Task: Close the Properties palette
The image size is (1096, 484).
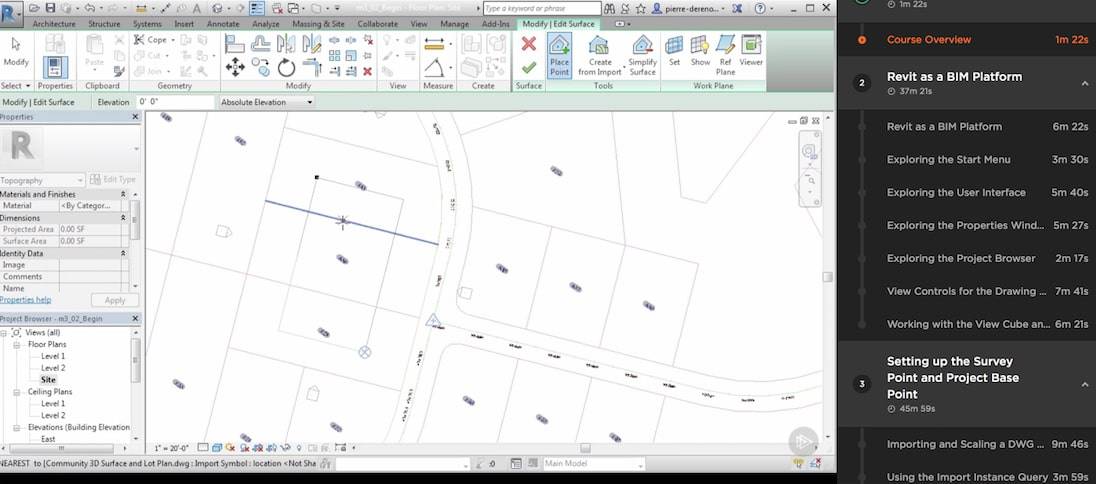Action: click(x=136, y=117)
